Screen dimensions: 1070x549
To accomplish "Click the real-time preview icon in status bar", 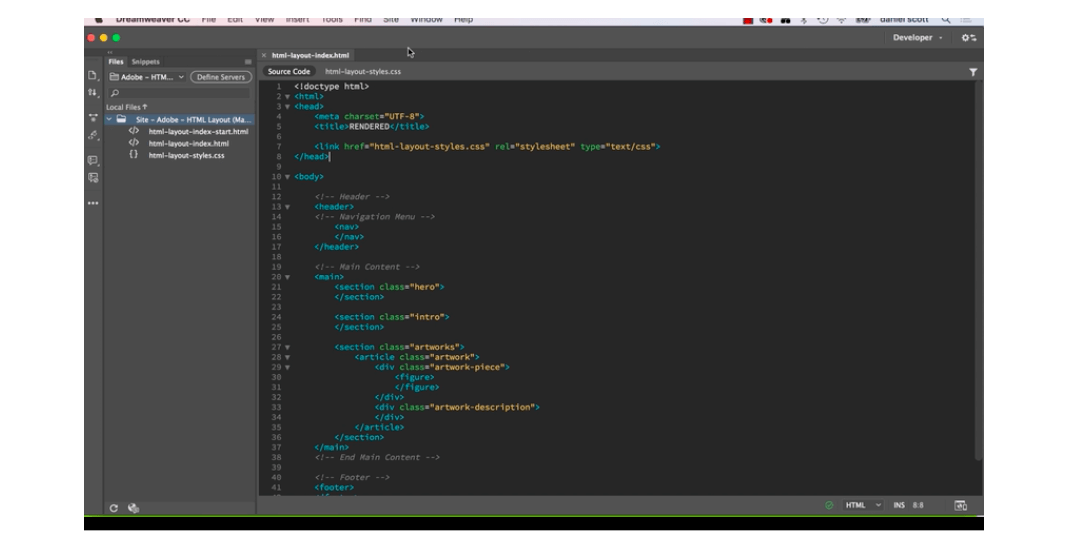I will (961, 505).
